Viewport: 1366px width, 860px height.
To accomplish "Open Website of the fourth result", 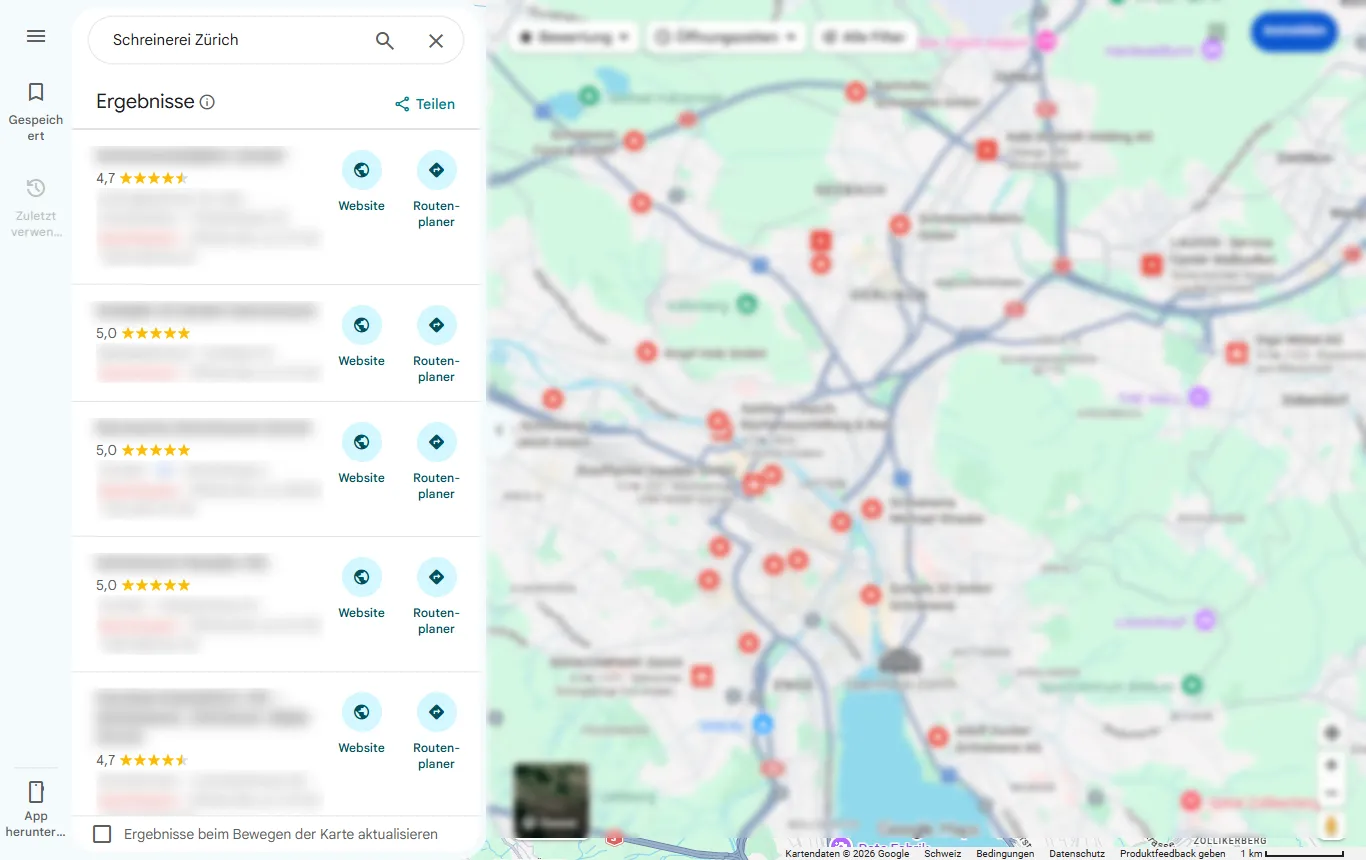I will click(x=361, y=589).
